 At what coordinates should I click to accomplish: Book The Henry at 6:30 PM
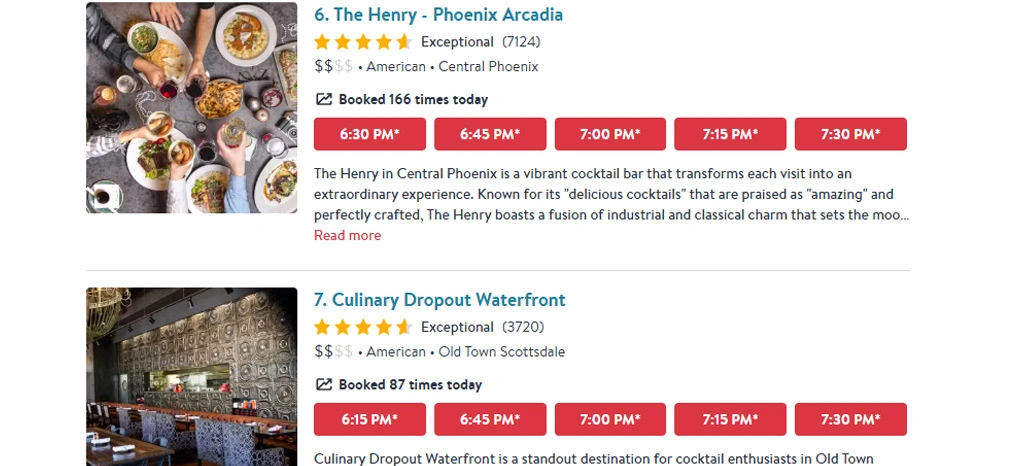point(370,134)
